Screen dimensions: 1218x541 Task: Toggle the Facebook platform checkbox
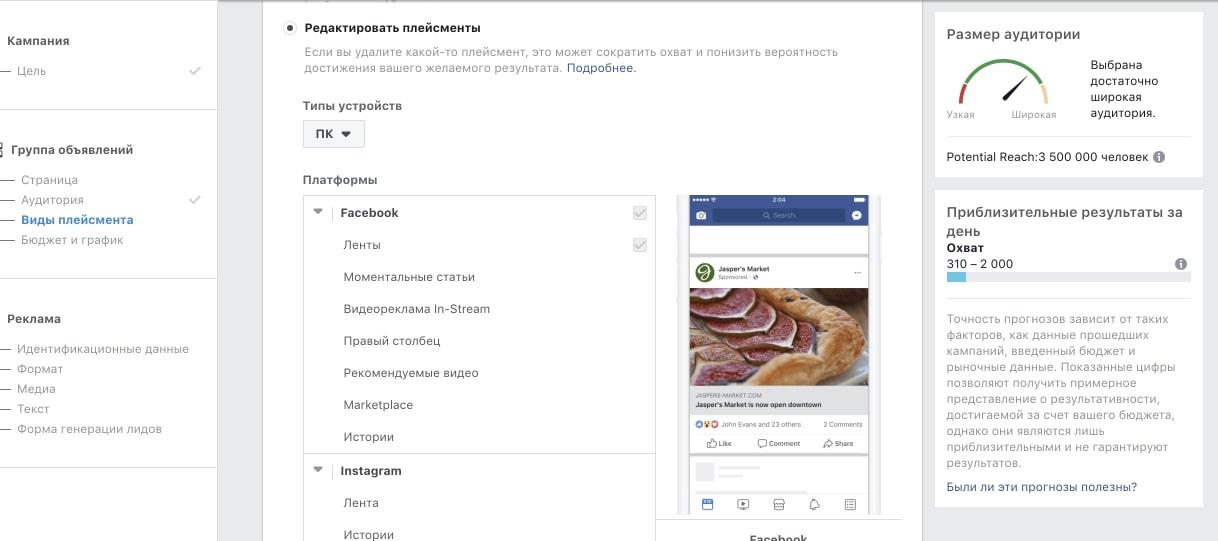[x=640, y=213]
